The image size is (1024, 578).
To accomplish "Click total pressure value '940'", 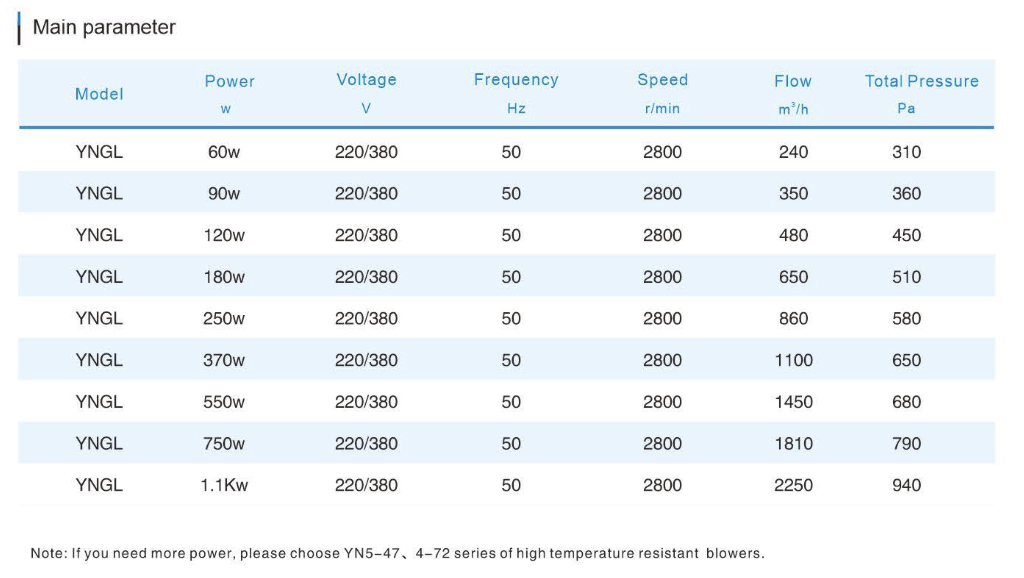I will tap(906, 485).
